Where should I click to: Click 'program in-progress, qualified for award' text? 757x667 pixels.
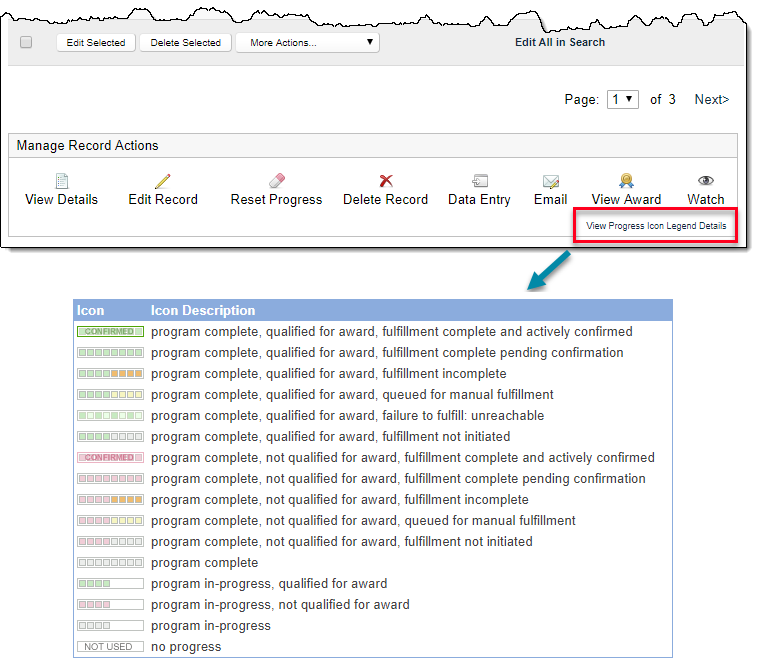pos(269,584)
